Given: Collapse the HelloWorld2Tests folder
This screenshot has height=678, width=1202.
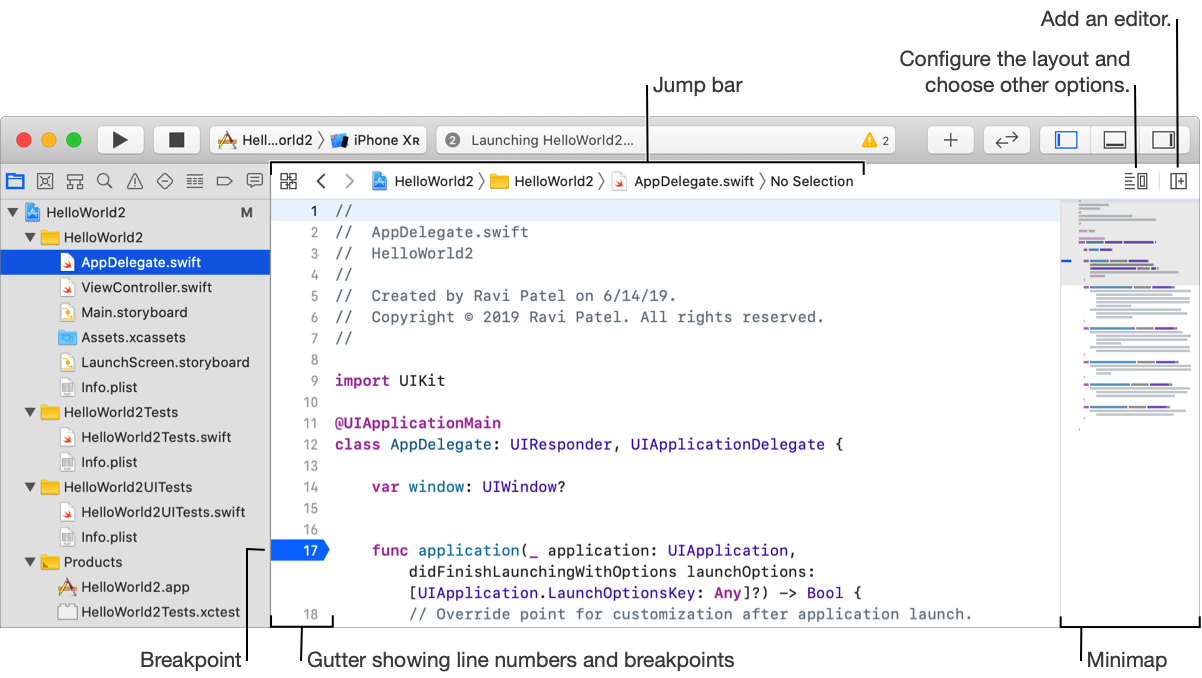Looking at the screenshot, I should [x=30, y=412].
